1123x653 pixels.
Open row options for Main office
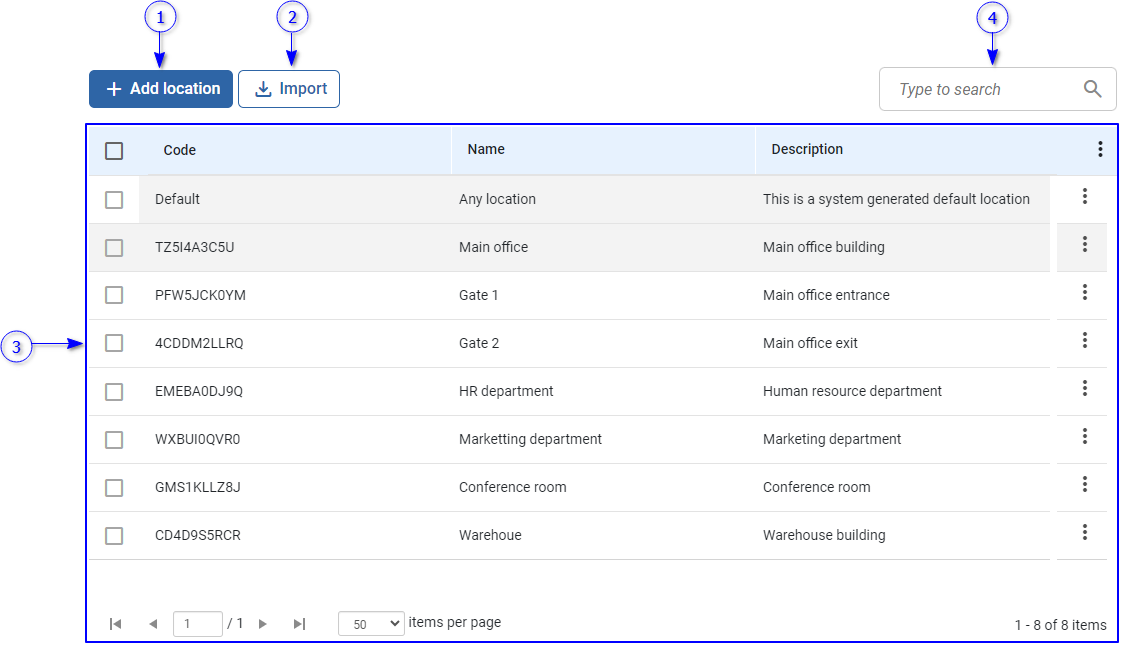tap(1084, 245)
